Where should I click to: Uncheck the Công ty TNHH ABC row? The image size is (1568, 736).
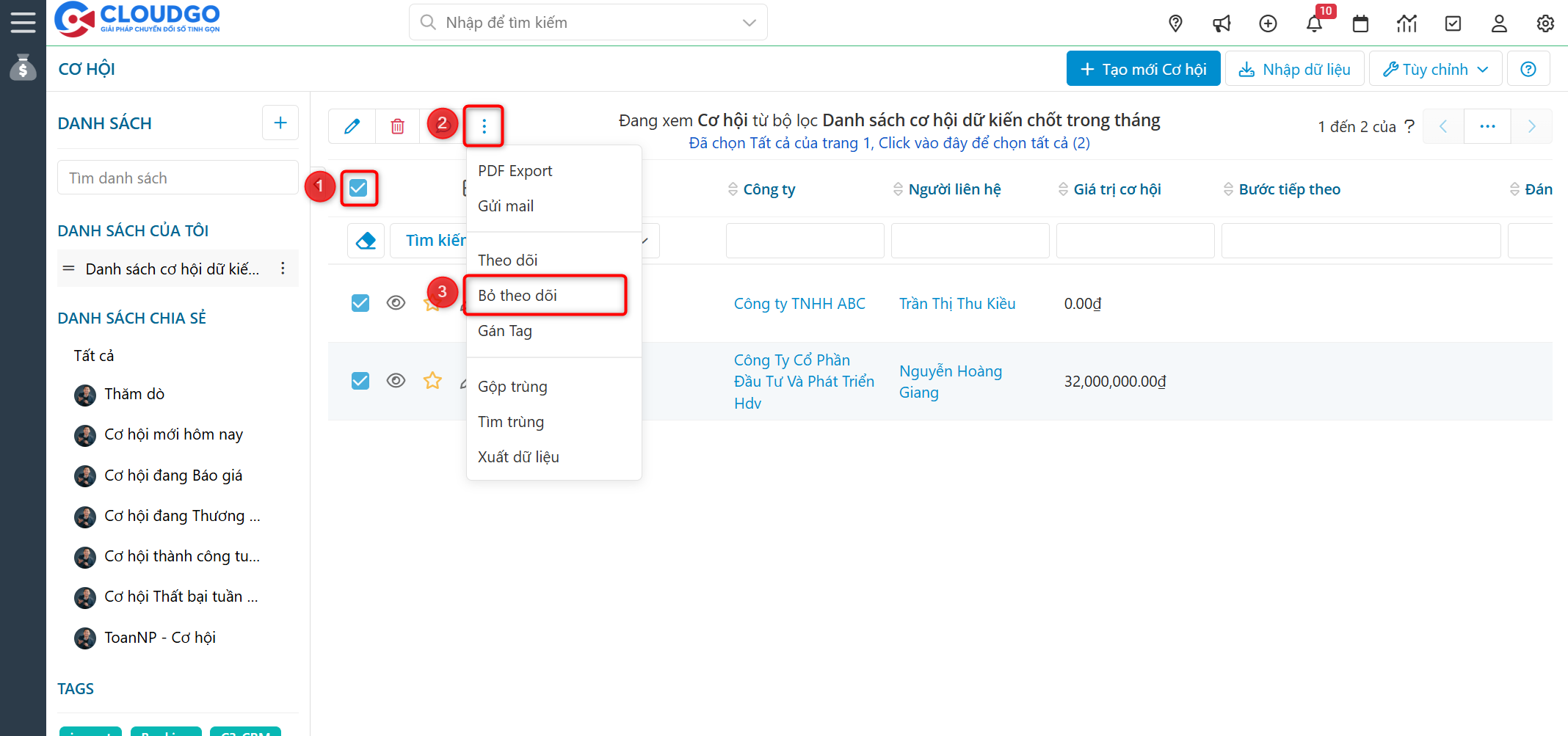(x=360, y=303)
